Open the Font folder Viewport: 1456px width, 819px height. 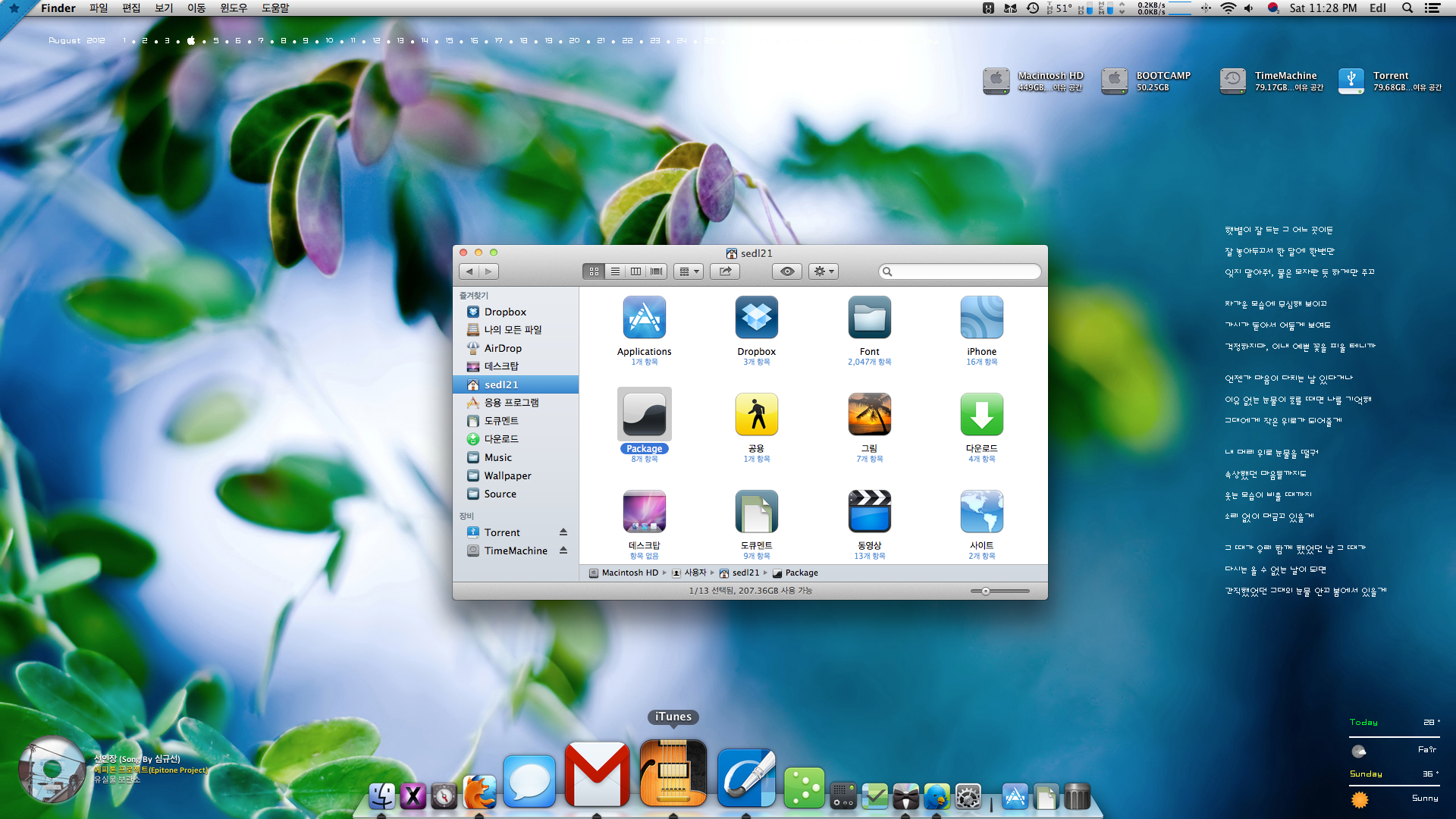click(869, 317)
